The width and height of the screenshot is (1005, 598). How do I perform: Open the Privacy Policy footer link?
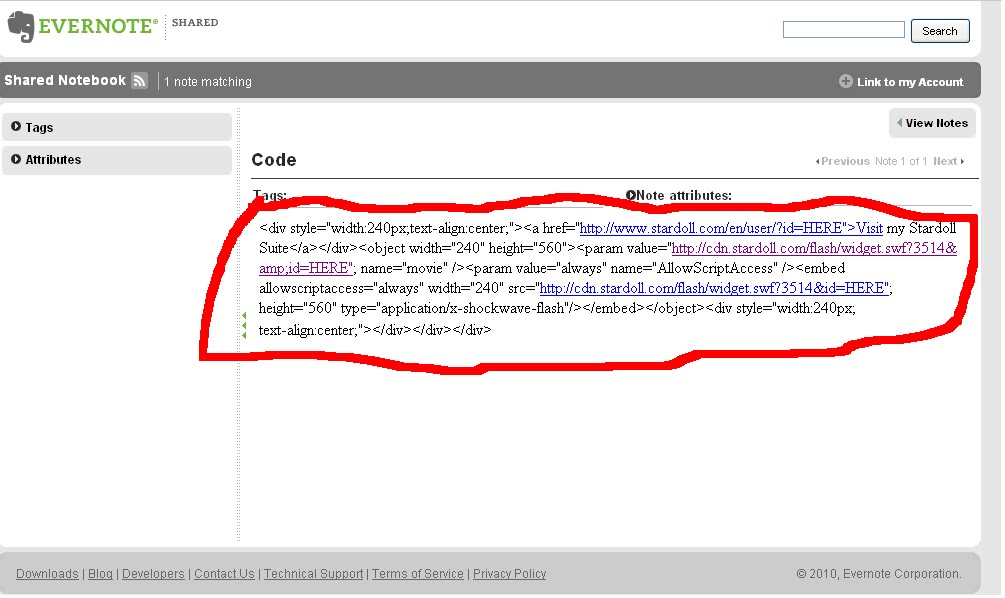point(510,574)
